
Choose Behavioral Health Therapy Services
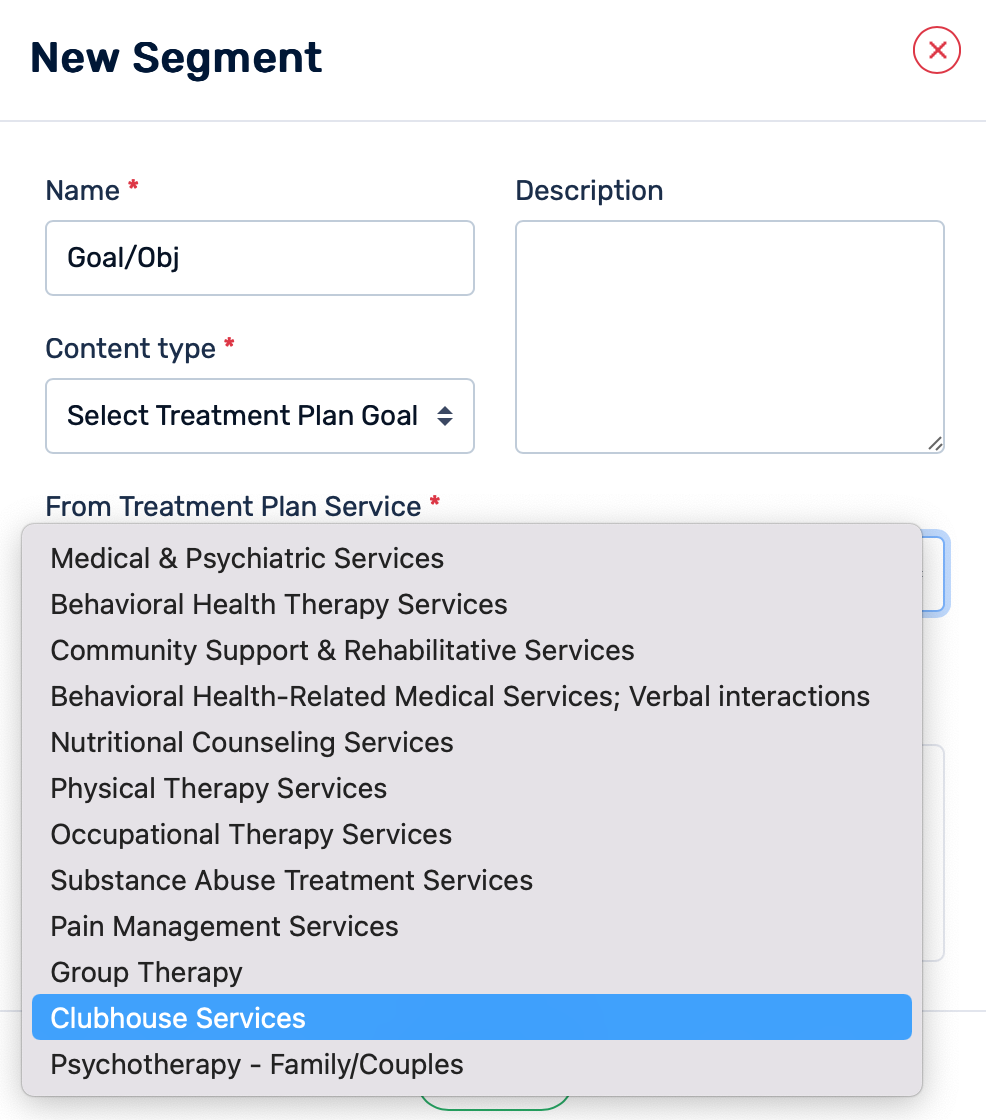279,604
